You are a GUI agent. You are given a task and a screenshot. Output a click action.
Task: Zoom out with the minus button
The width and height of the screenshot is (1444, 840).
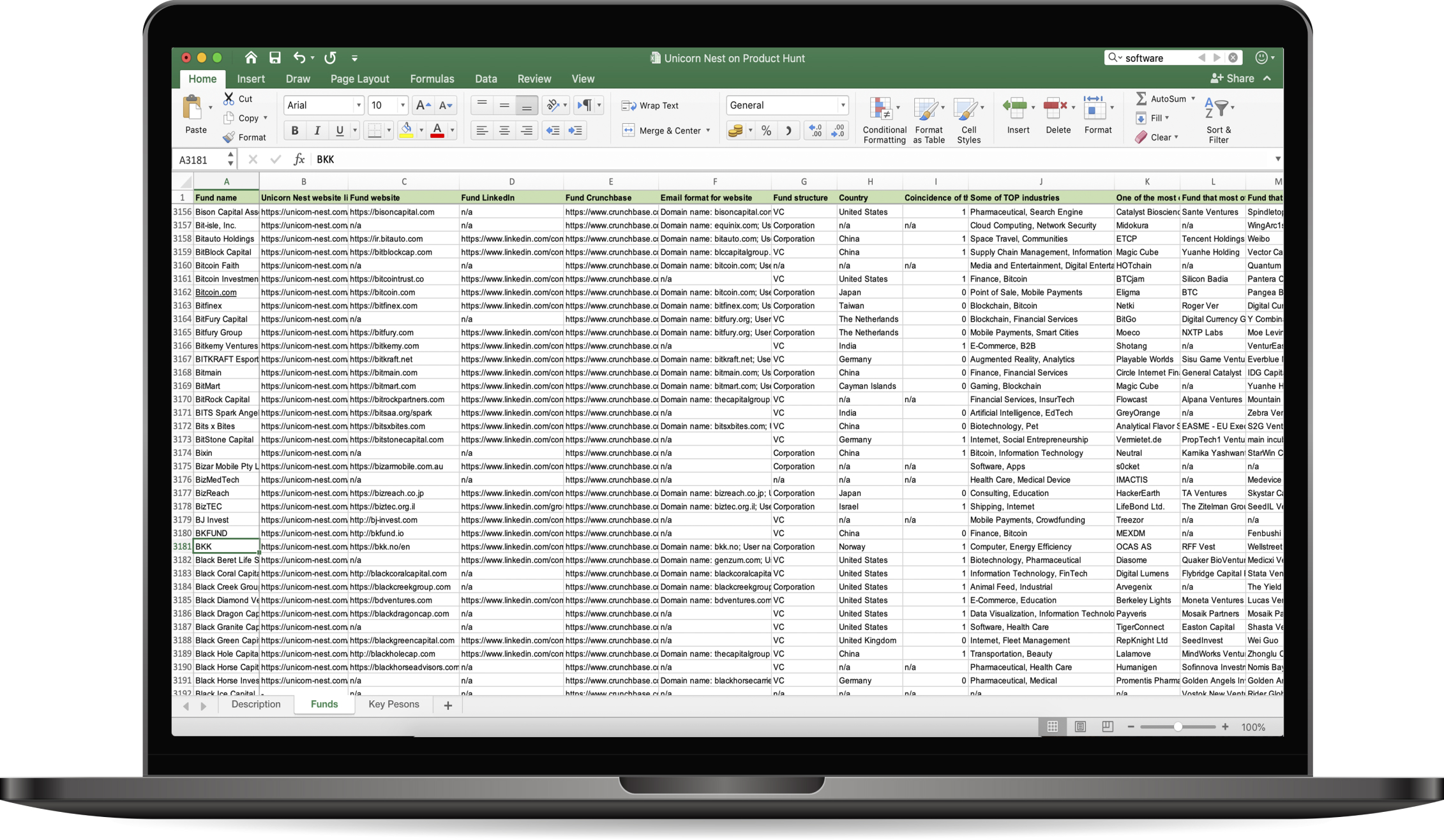[x=1131, y=727]
